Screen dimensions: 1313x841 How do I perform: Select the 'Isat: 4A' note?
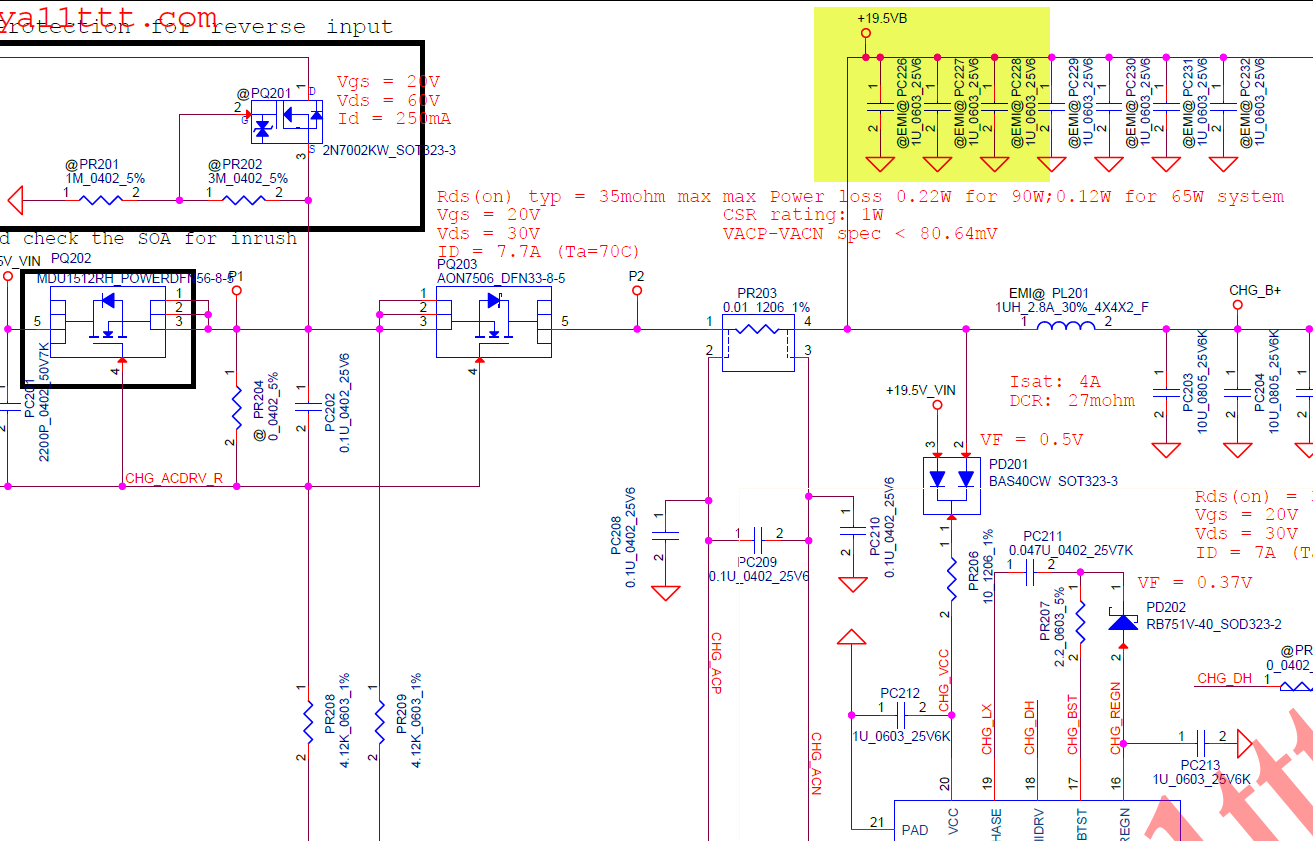click(1055, 382)
